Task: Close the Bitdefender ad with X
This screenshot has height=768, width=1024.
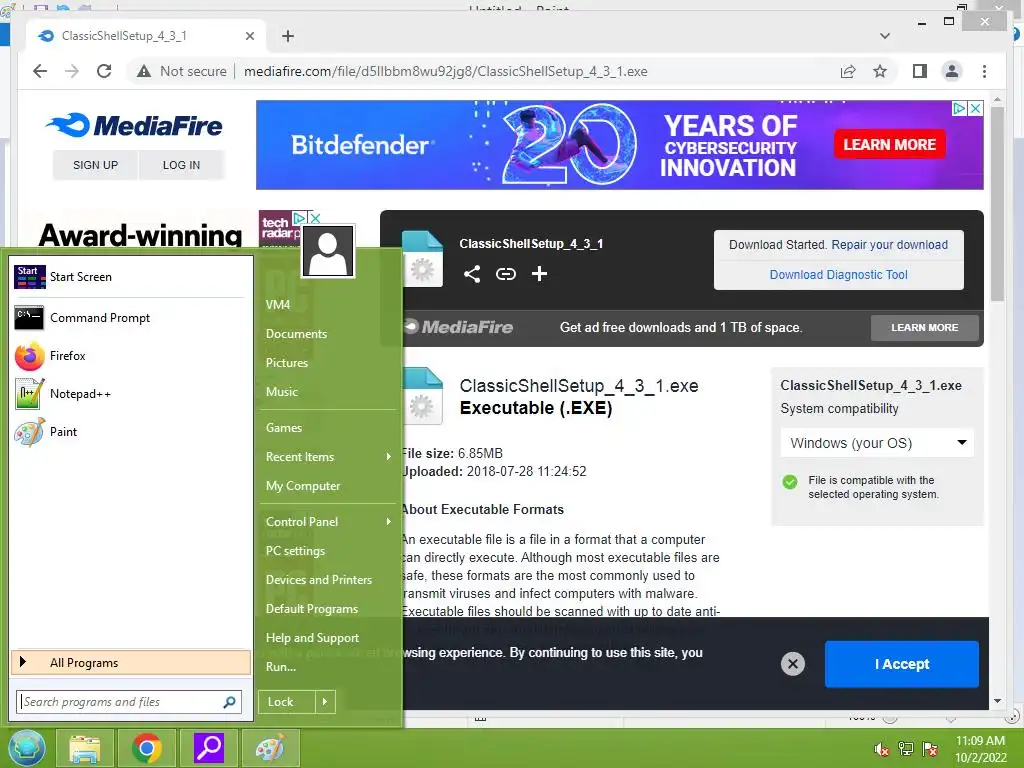Action: click(975, 108)
